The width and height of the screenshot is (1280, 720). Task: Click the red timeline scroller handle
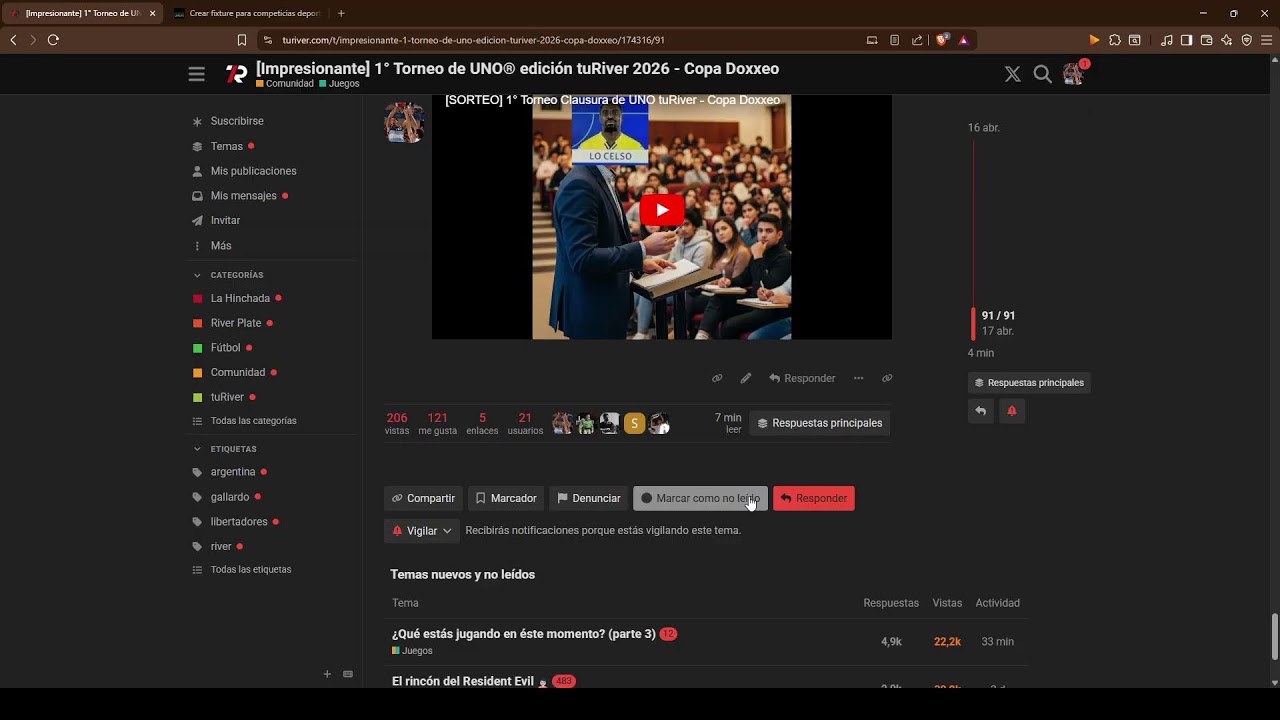coord(973,323)
